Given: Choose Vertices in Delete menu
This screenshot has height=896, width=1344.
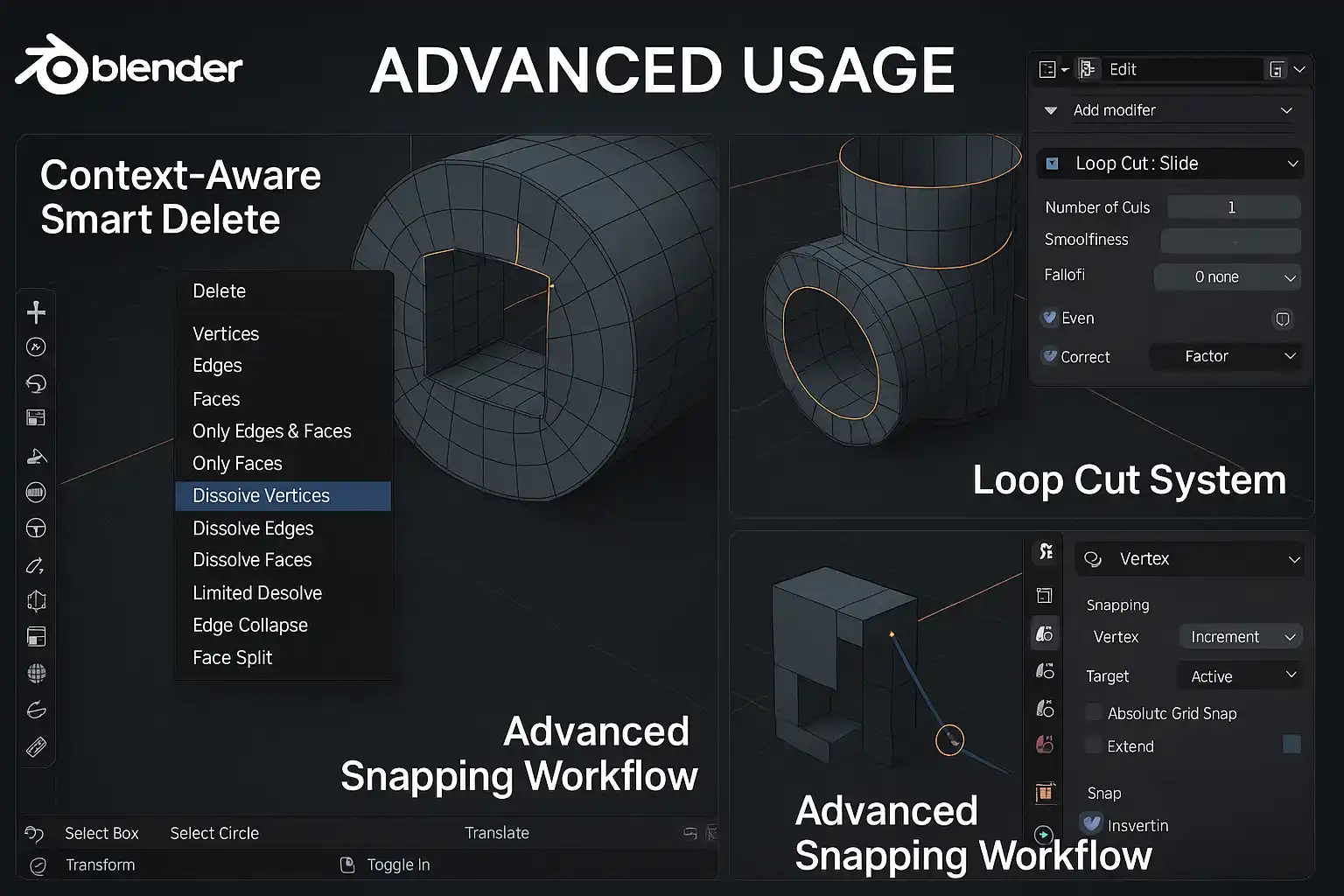Looking at the screenshot, I should (283, 334).
